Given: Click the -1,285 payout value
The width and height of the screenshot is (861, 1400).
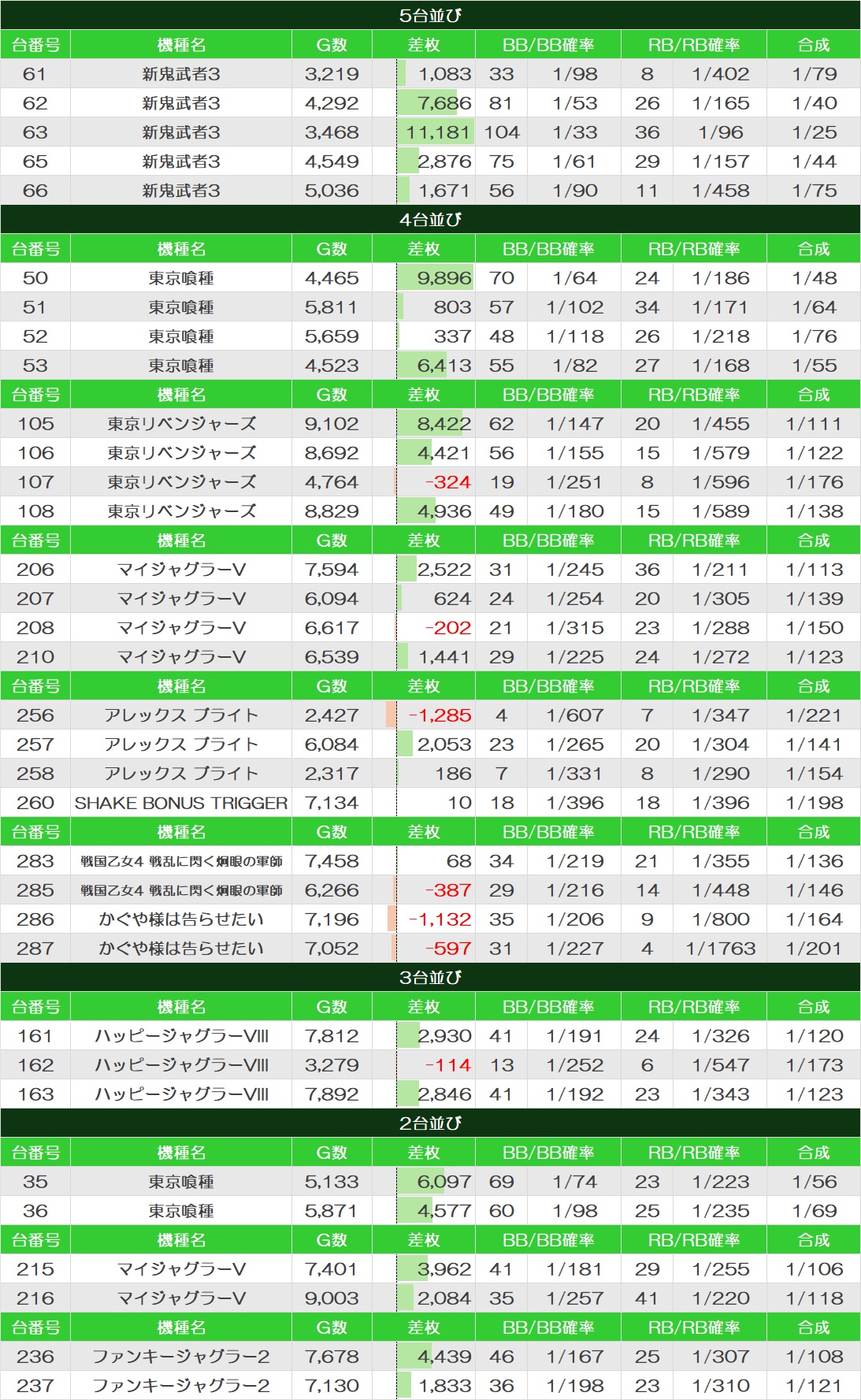Looking at the screenshot, I should [x=440, y=715].
